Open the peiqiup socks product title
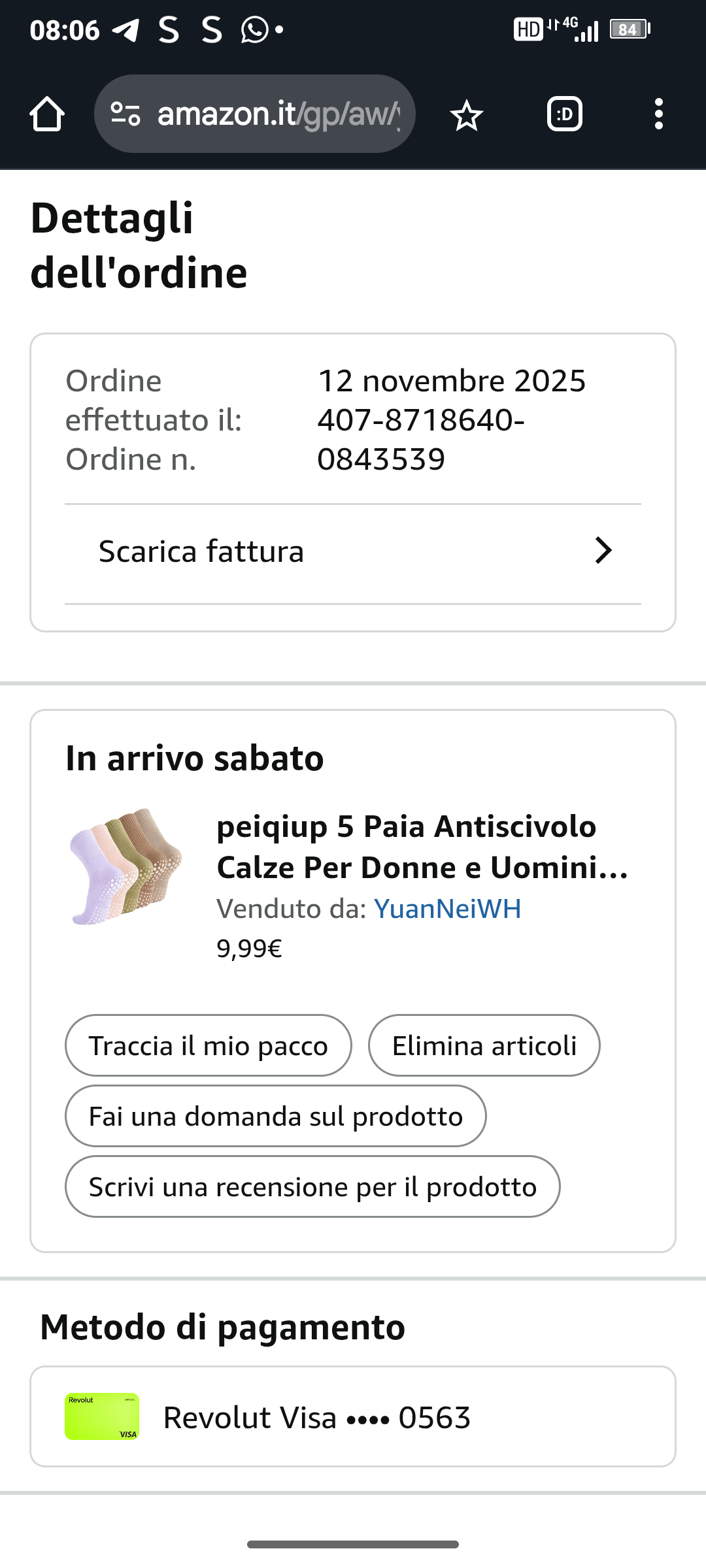706x1568 pixels. [x=422, y=847]
